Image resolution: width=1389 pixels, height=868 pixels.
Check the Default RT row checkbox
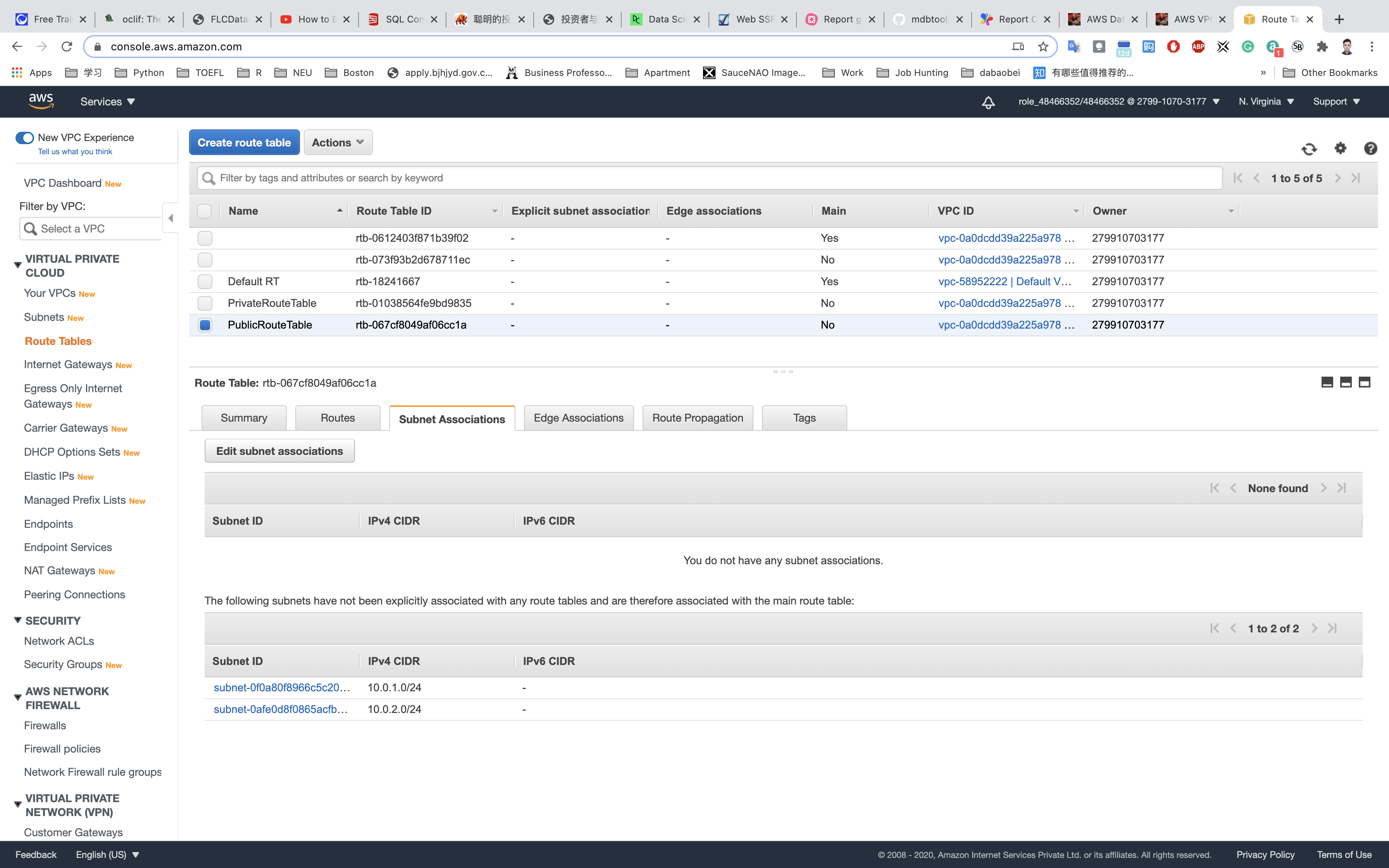coord(205,281)
